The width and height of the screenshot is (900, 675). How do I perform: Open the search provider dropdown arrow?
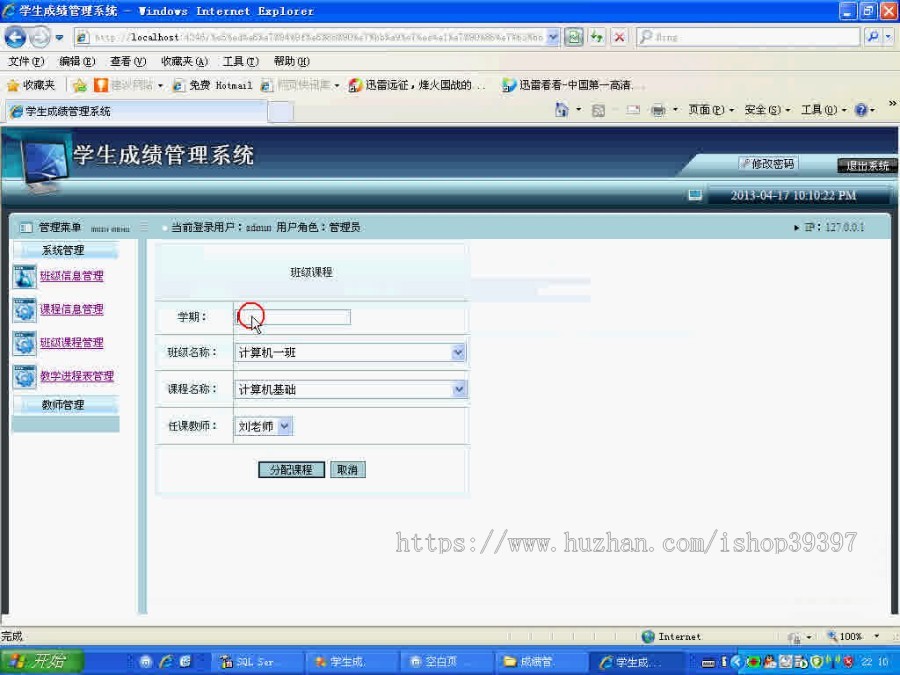tap(888, 37)
